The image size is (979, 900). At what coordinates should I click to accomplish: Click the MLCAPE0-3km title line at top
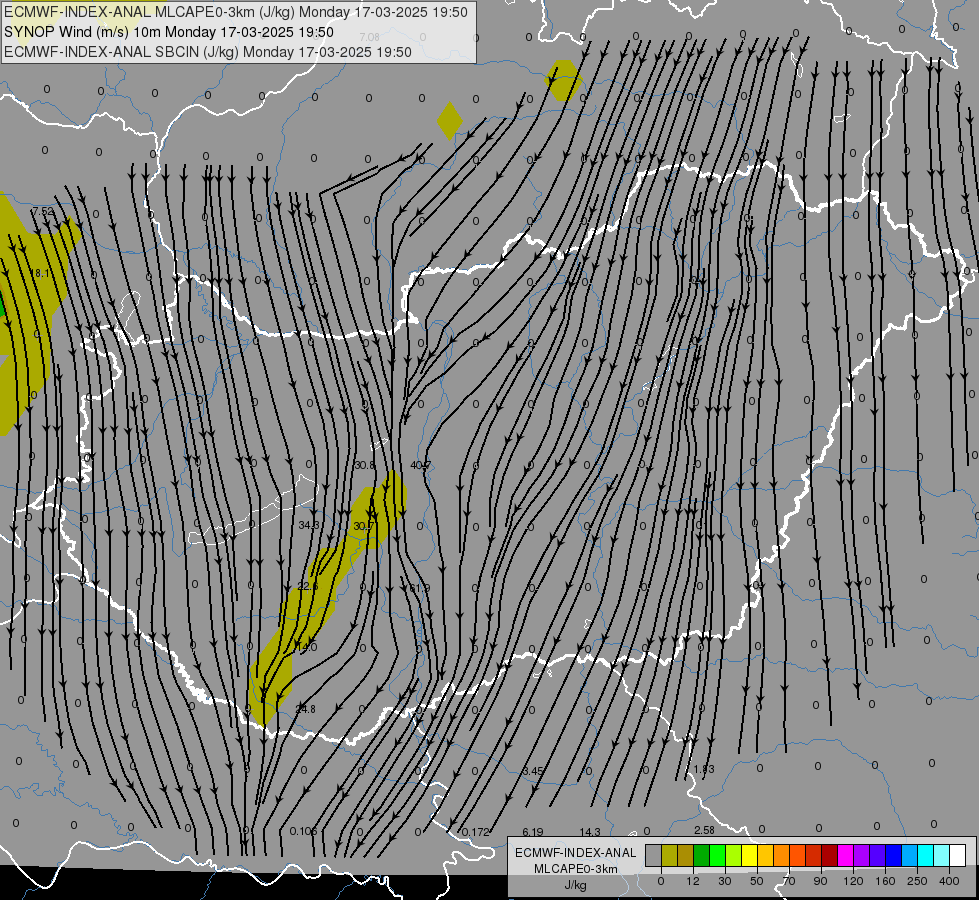[235, 12]
